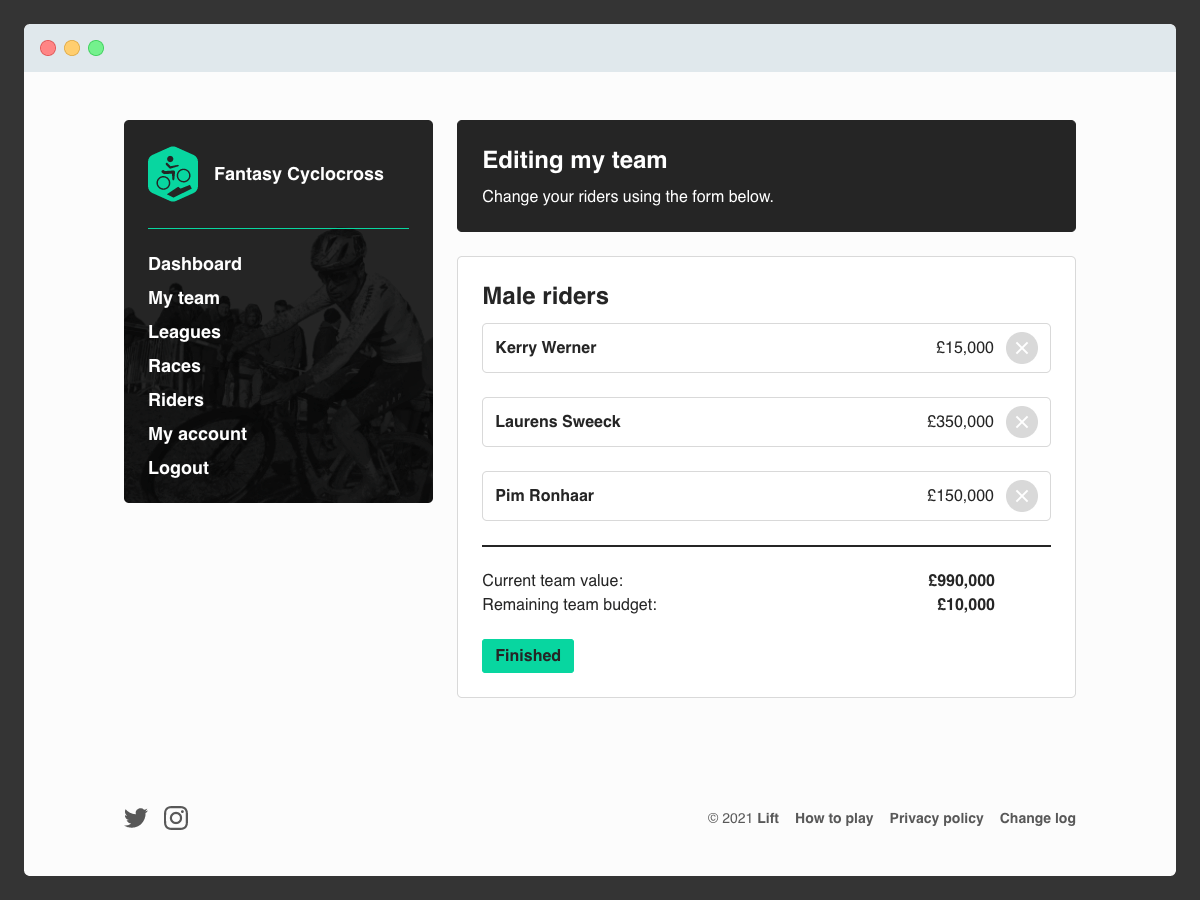Viewport: 1200px width, 900px height.
Task: Select Logout in sidebar
Action: tap(179, 468)
